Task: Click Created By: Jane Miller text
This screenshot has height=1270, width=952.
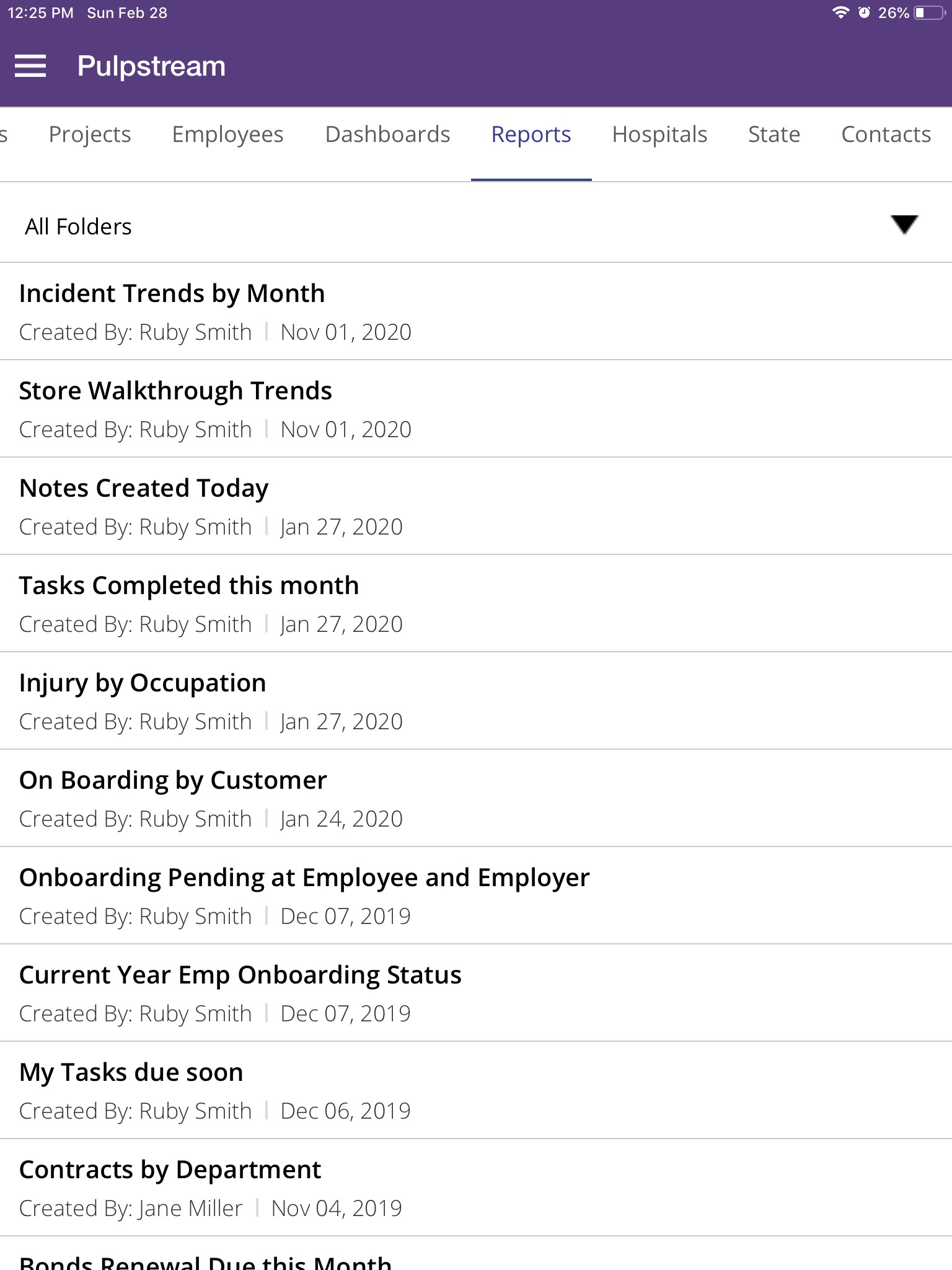Action: click(x=131, y=1209)
